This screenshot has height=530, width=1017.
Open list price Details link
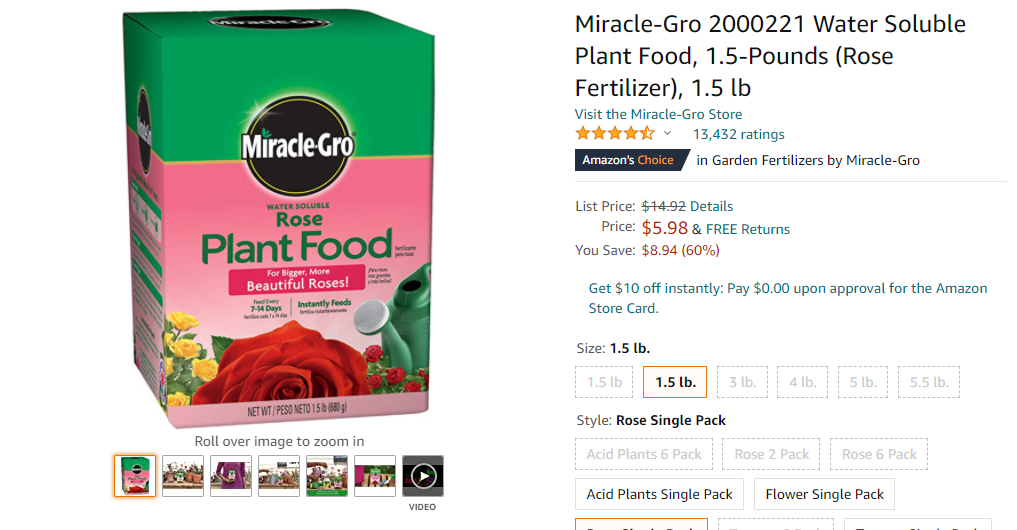pyautogui.click(x=711, y=206)
